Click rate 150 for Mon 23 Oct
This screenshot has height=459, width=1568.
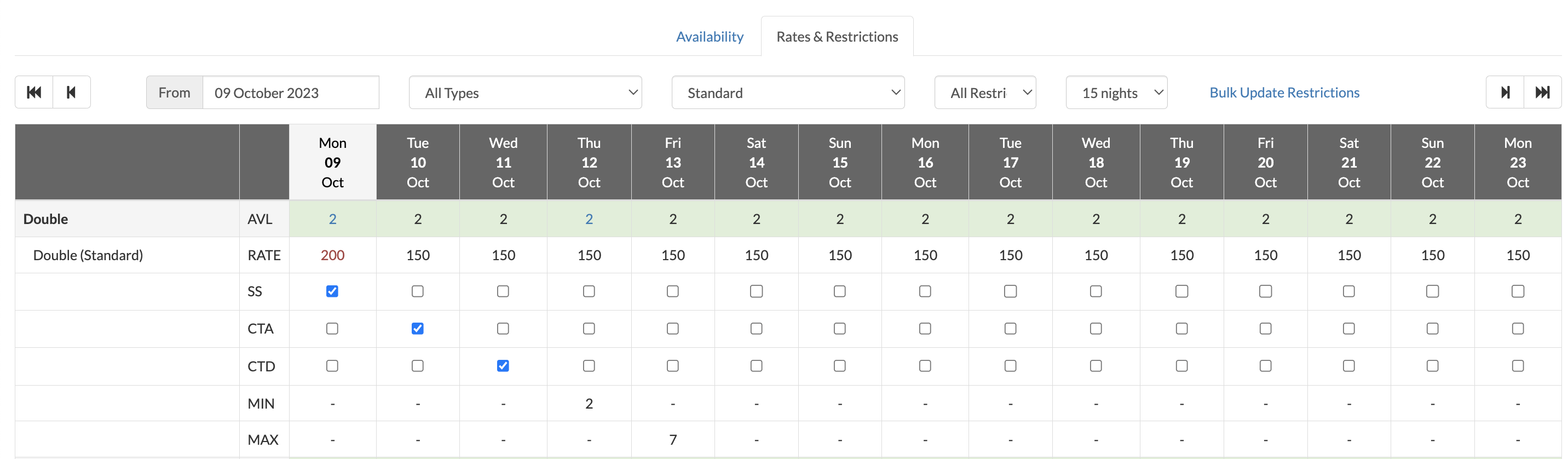coord(1518,255)
